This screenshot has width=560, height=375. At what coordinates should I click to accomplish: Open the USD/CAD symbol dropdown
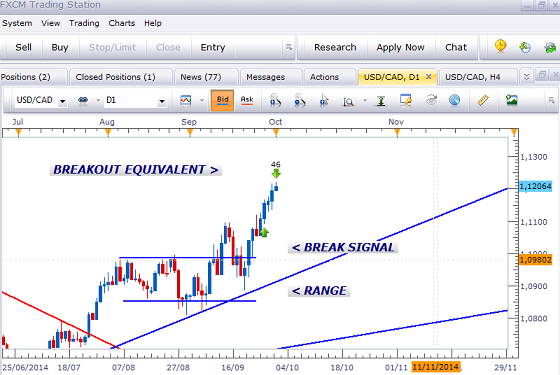point(63,101)
